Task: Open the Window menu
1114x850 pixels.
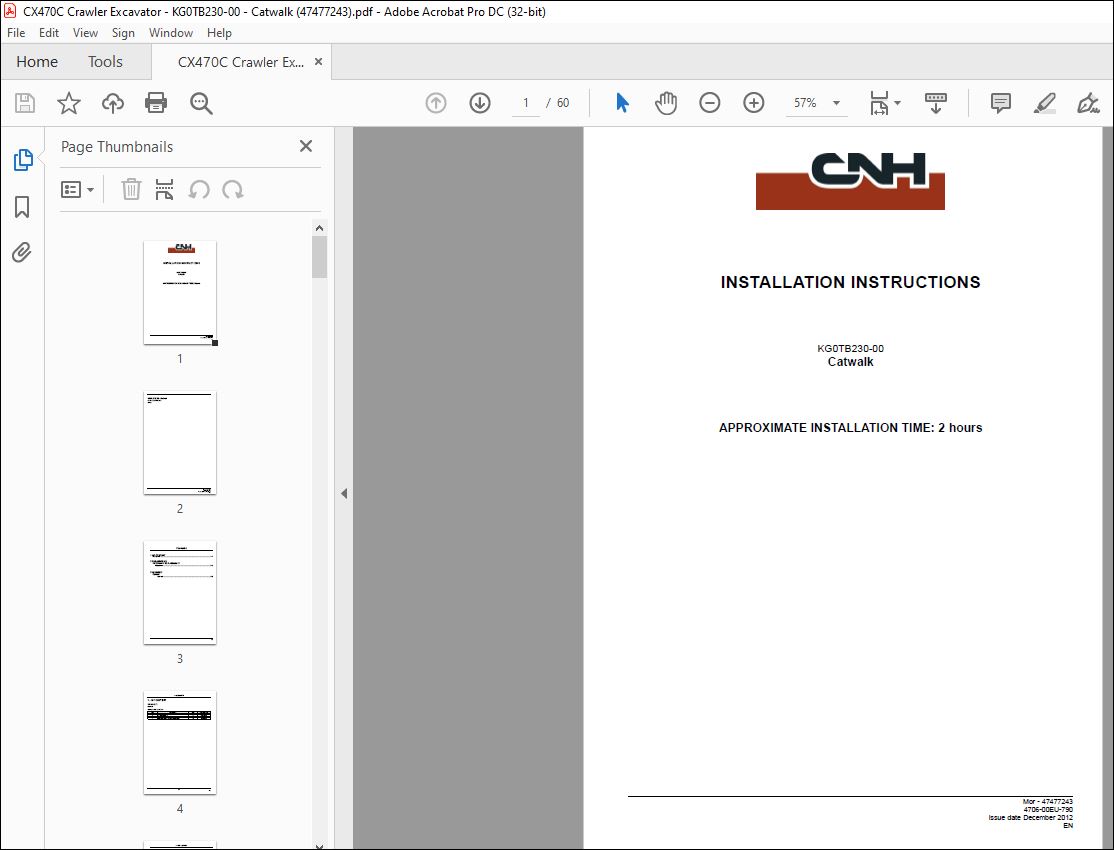Action: (171, 33)
